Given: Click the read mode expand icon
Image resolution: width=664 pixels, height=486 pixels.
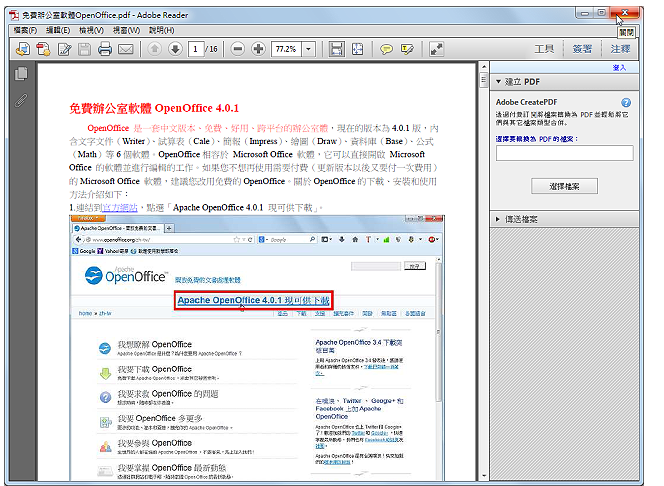Looking at the screenshot, I should (436, 49).
